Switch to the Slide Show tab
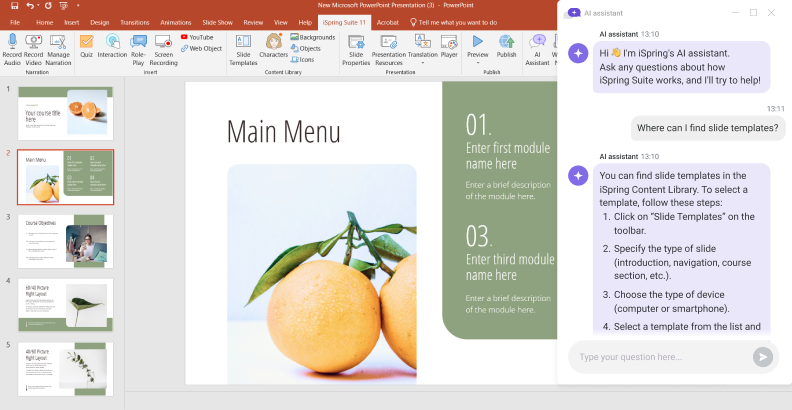 click(x=218, y=22)
